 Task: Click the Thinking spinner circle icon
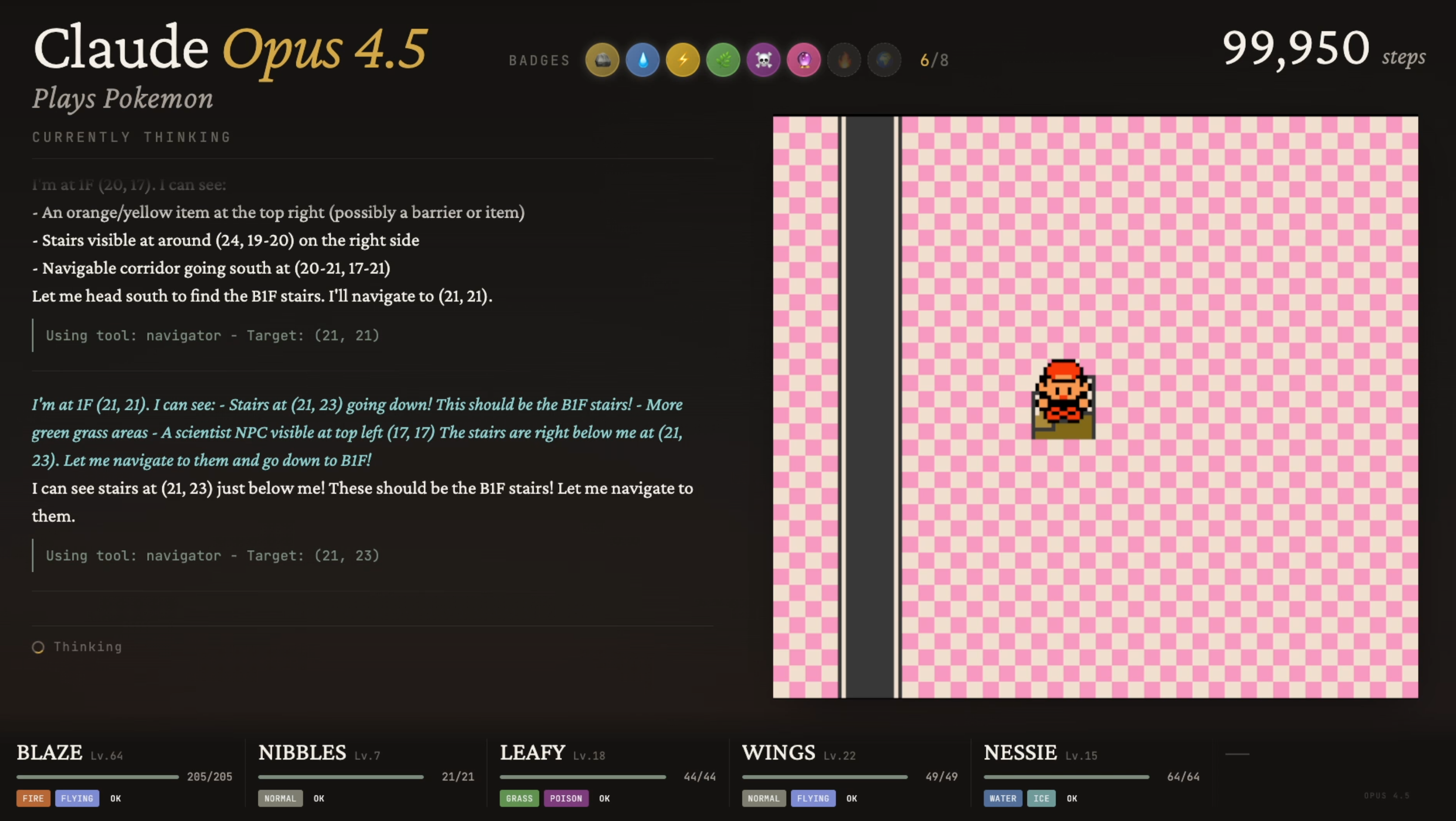click(x=38, y=647)
